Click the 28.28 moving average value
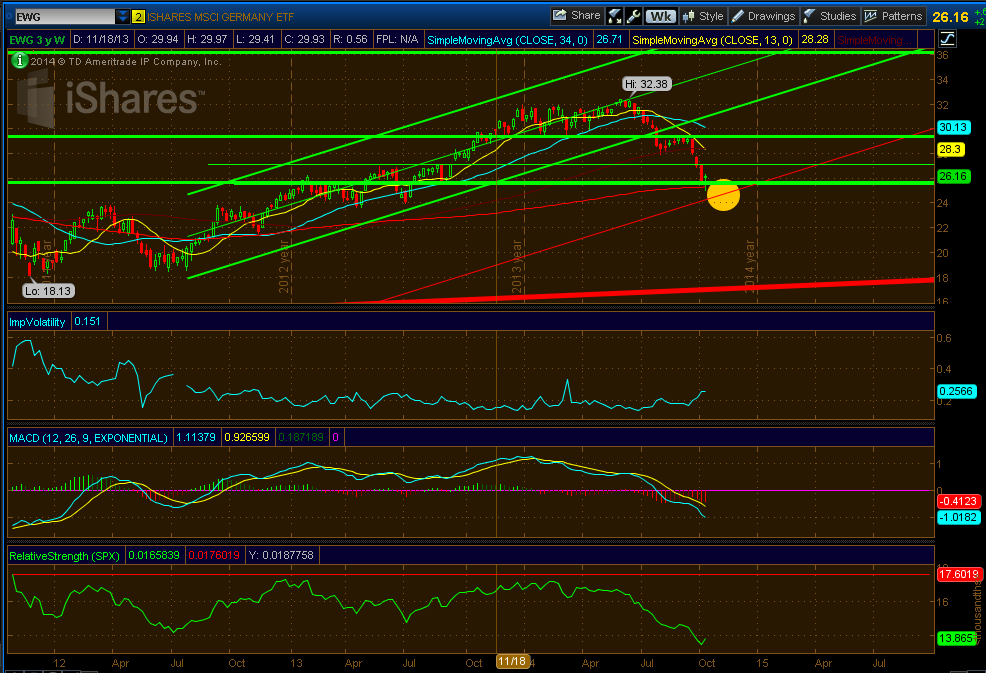 814,40
